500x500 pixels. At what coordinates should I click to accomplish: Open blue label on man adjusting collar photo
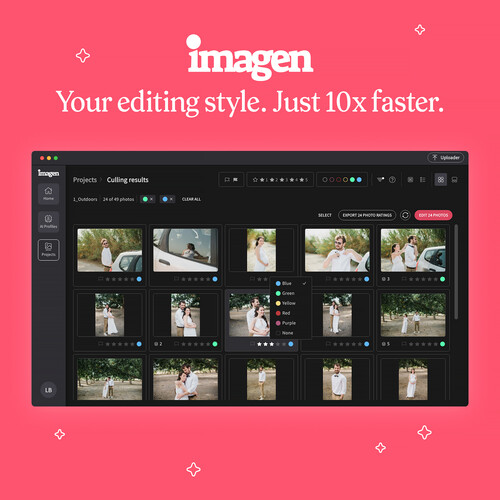[x=367, y=279]
